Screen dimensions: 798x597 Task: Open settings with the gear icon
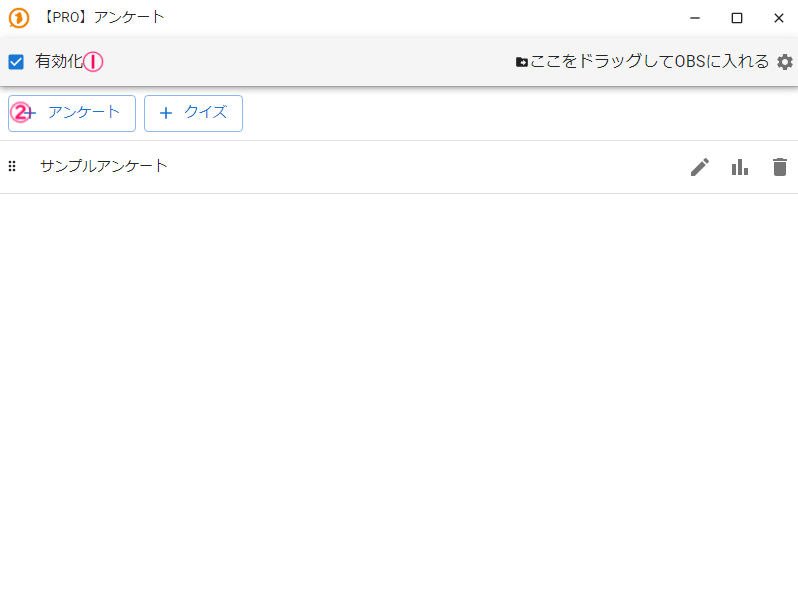(x=785, y=62)
